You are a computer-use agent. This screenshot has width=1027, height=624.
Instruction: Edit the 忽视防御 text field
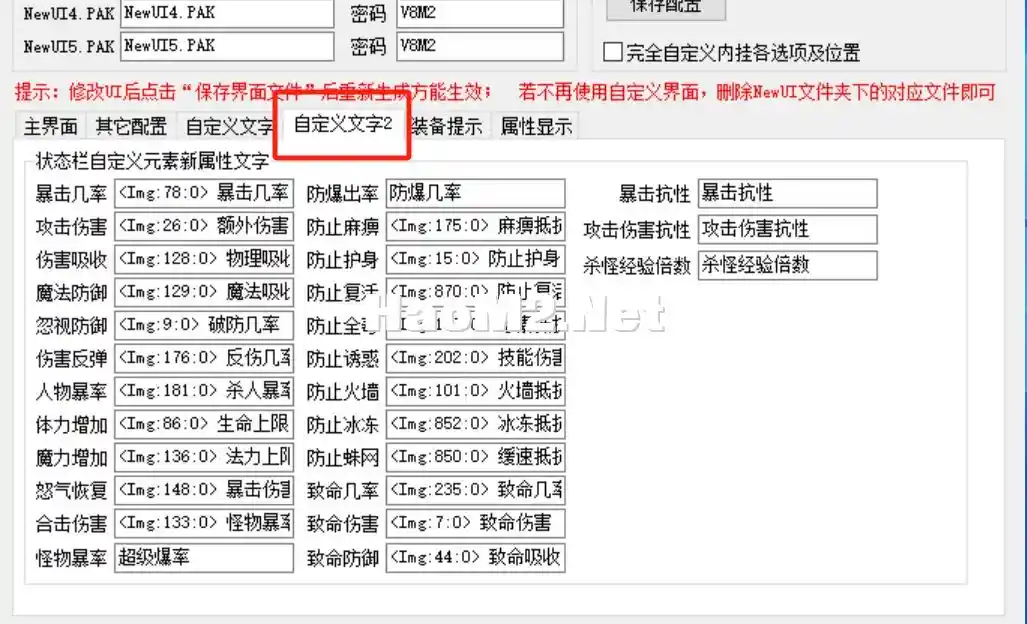(x=204, y=325)
